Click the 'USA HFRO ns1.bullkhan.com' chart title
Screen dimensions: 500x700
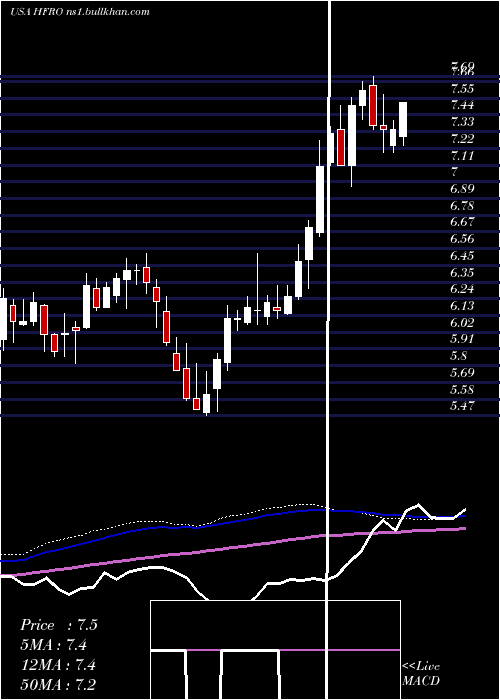point(80,12)
